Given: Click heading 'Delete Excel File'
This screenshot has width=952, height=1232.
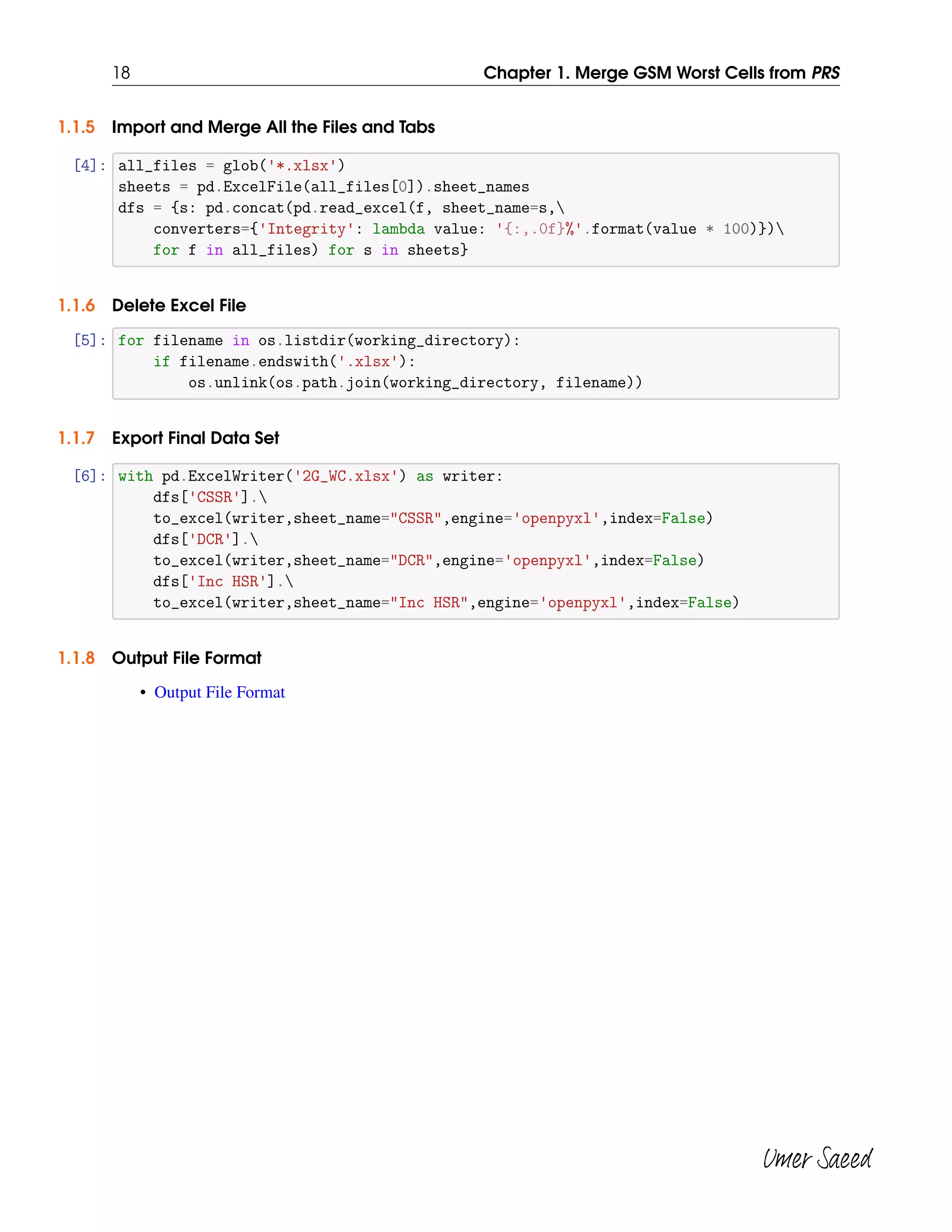Looking at the screenshot, I should tap(179, 305).
